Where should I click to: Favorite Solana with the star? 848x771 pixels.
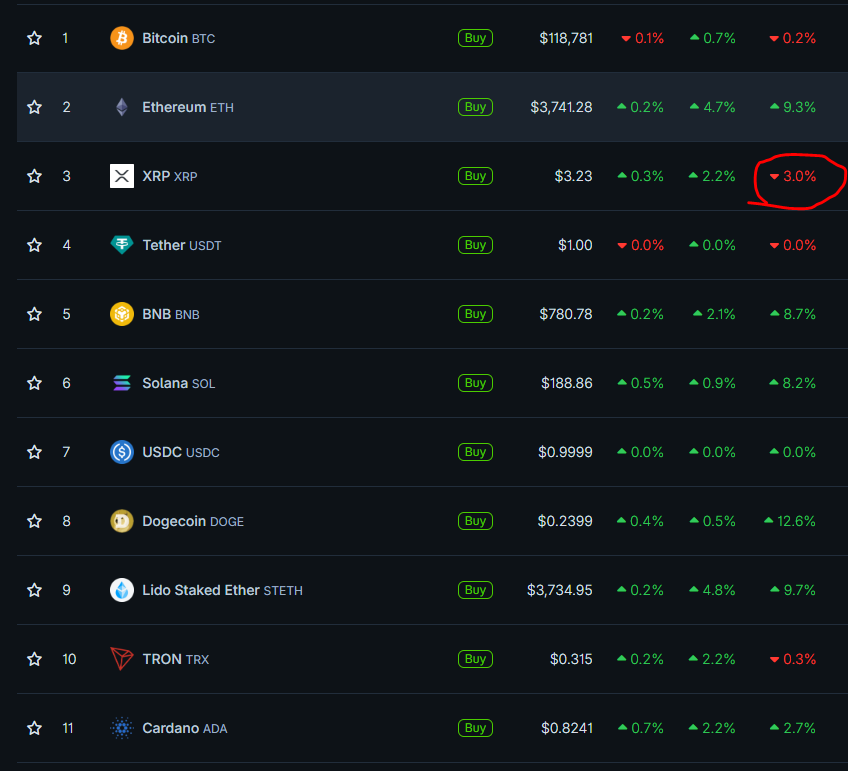point(35,383)
